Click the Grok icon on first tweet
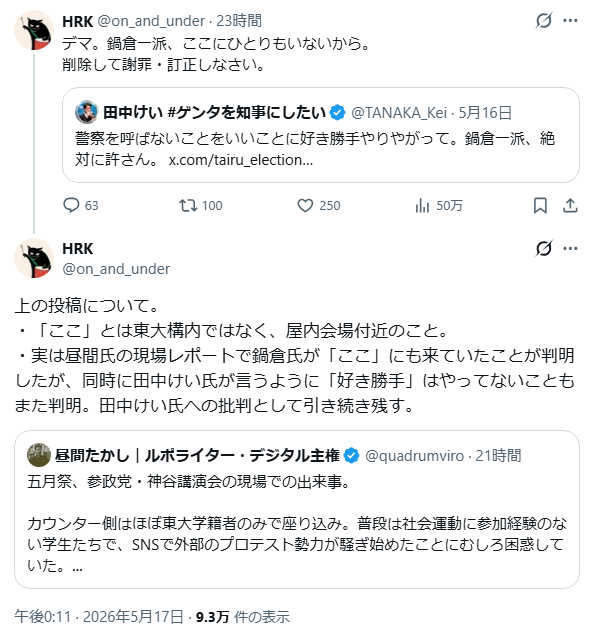The height and width of the screenshot is (638, 594). pyautogui.click(x=544, y=20)
